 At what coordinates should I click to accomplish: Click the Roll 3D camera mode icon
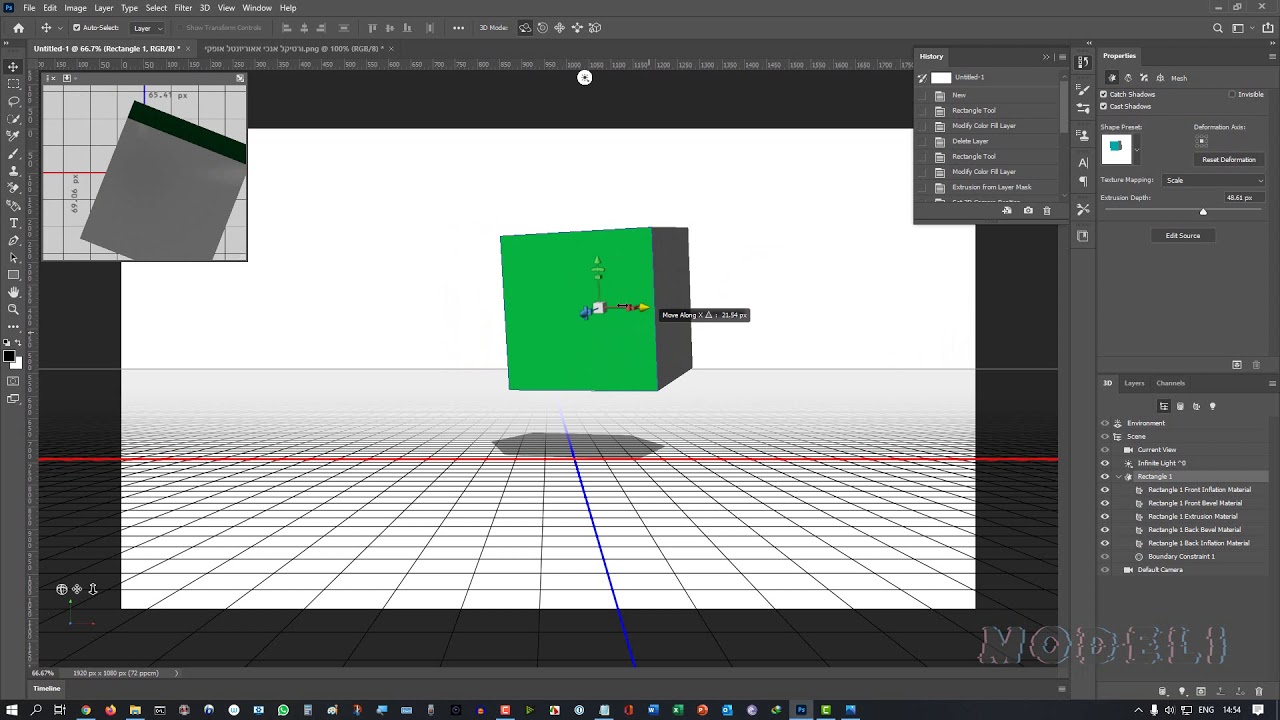pos(543,28)
